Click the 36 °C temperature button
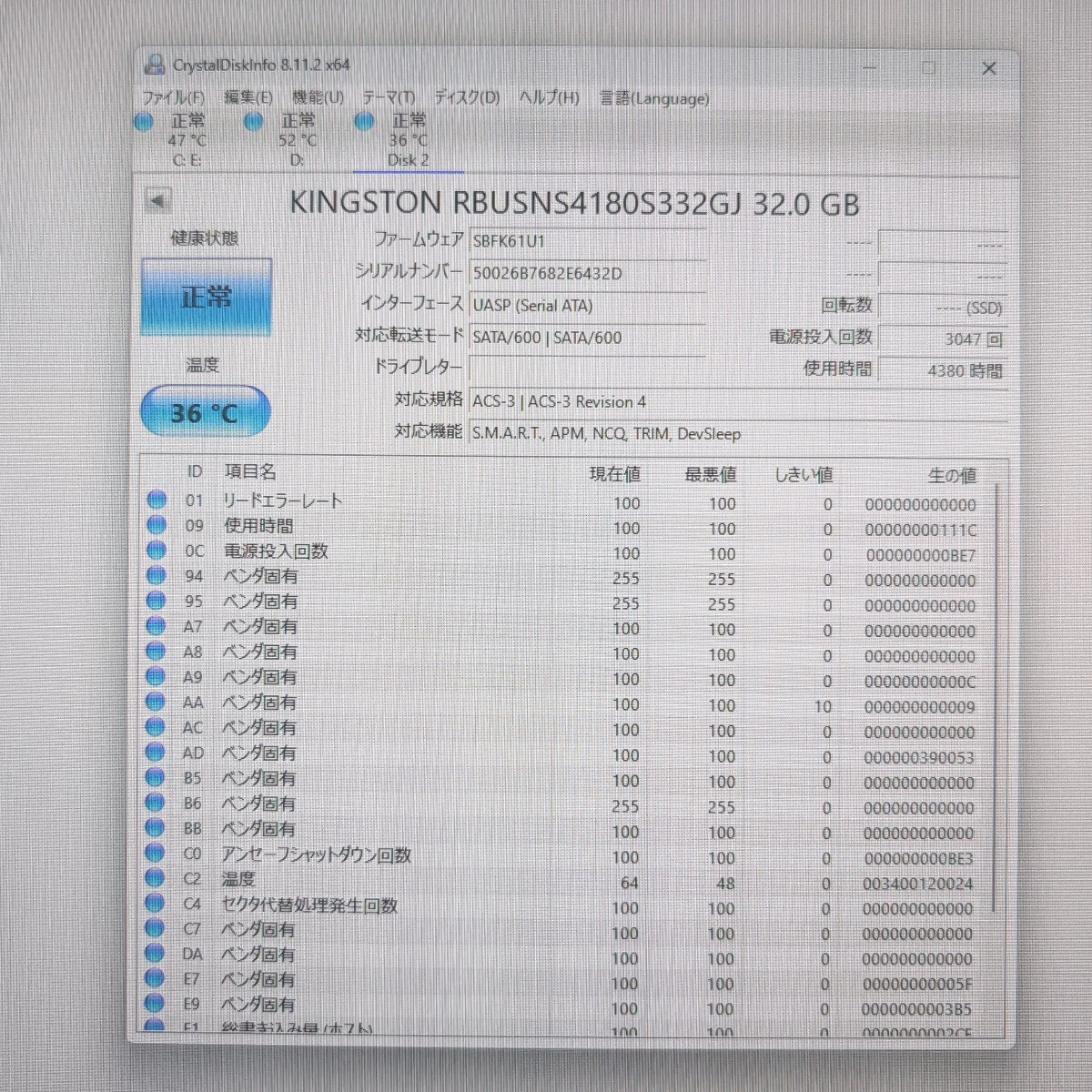1092x1092 pixels. tap(205, 412)
